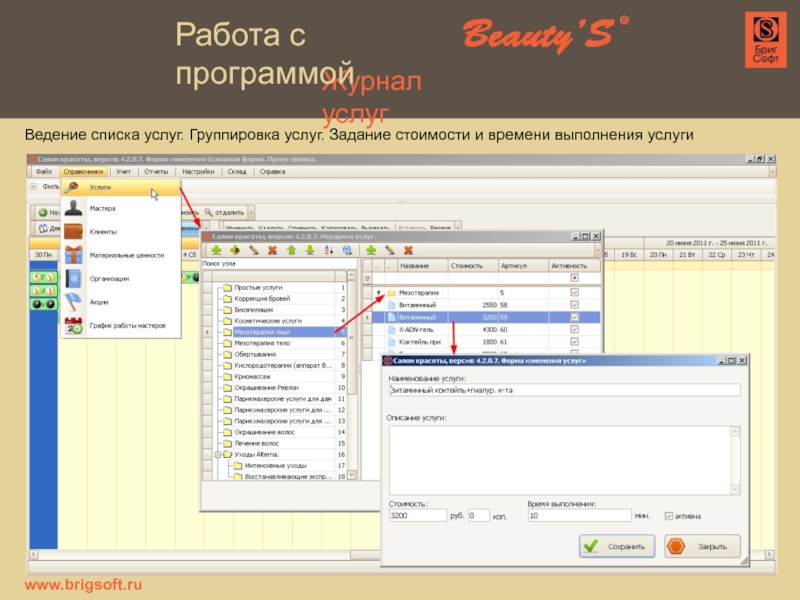Toggle the Активность filter-row checkbox
The height and width of the screenshot is (600, 800).
click(x=574, y=278)
